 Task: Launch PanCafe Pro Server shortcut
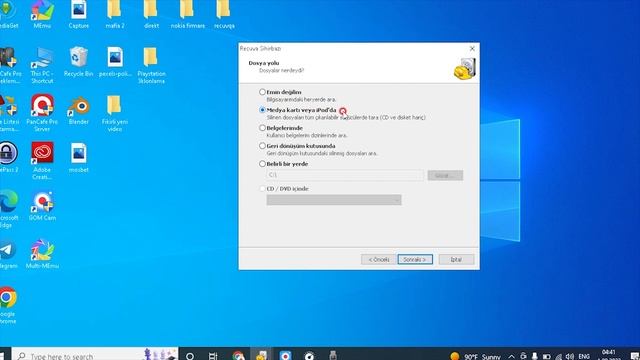pos(42,113)
